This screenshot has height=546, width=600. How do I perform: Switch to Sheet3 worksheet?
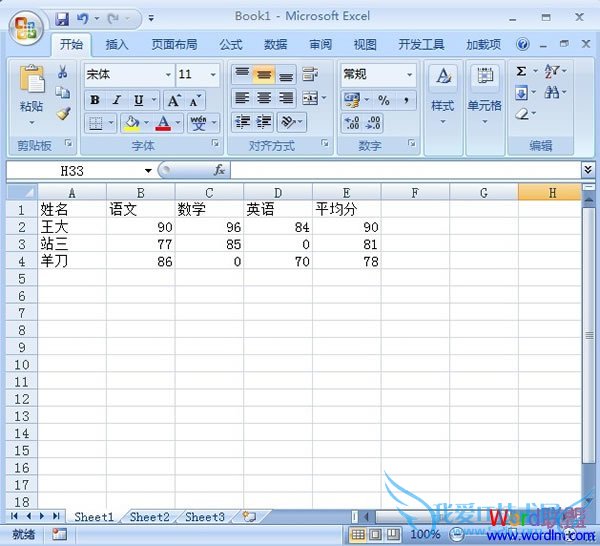tap(205, 517)
